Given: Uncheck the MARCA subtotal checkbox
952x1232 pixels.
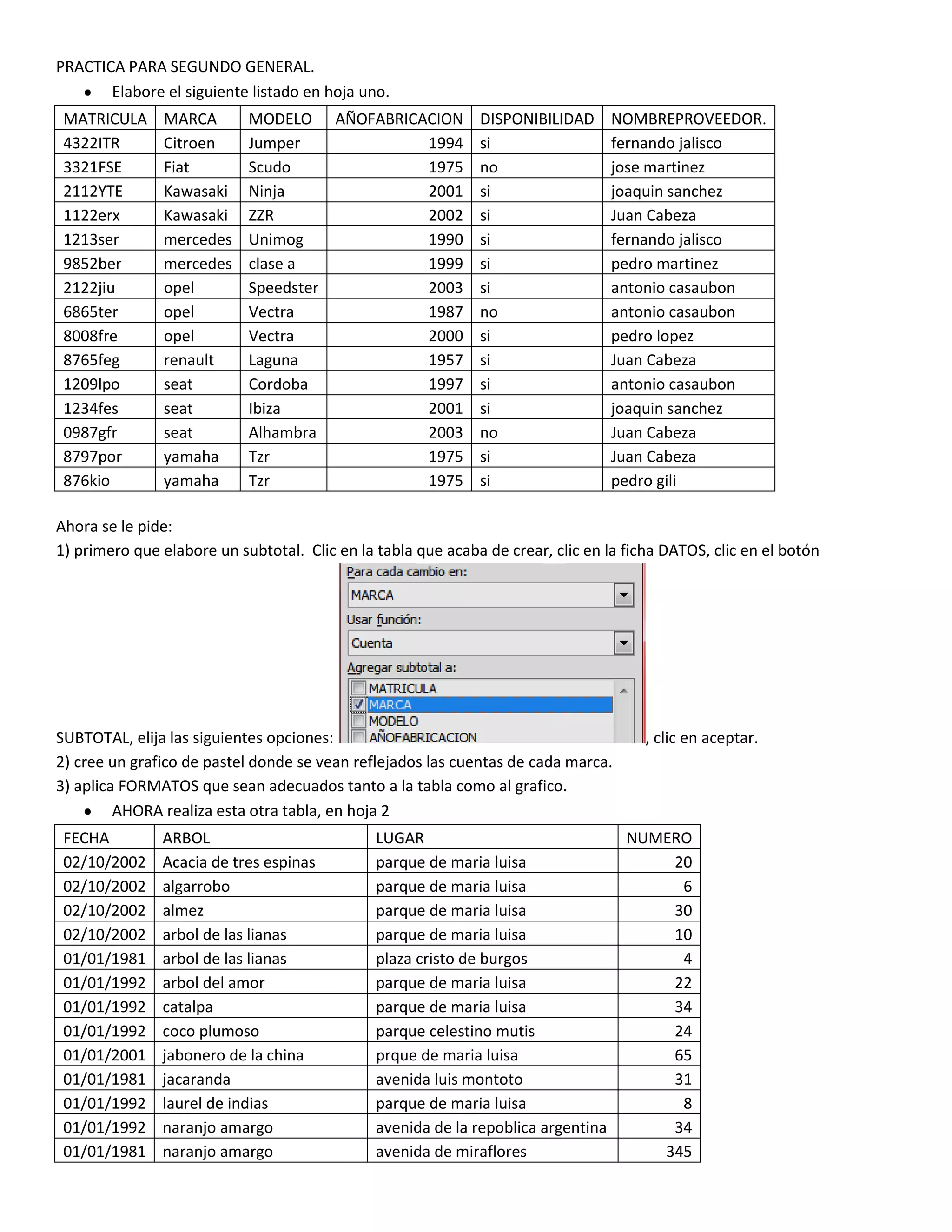Looking at the screenshot, I should tap(358, 704).
